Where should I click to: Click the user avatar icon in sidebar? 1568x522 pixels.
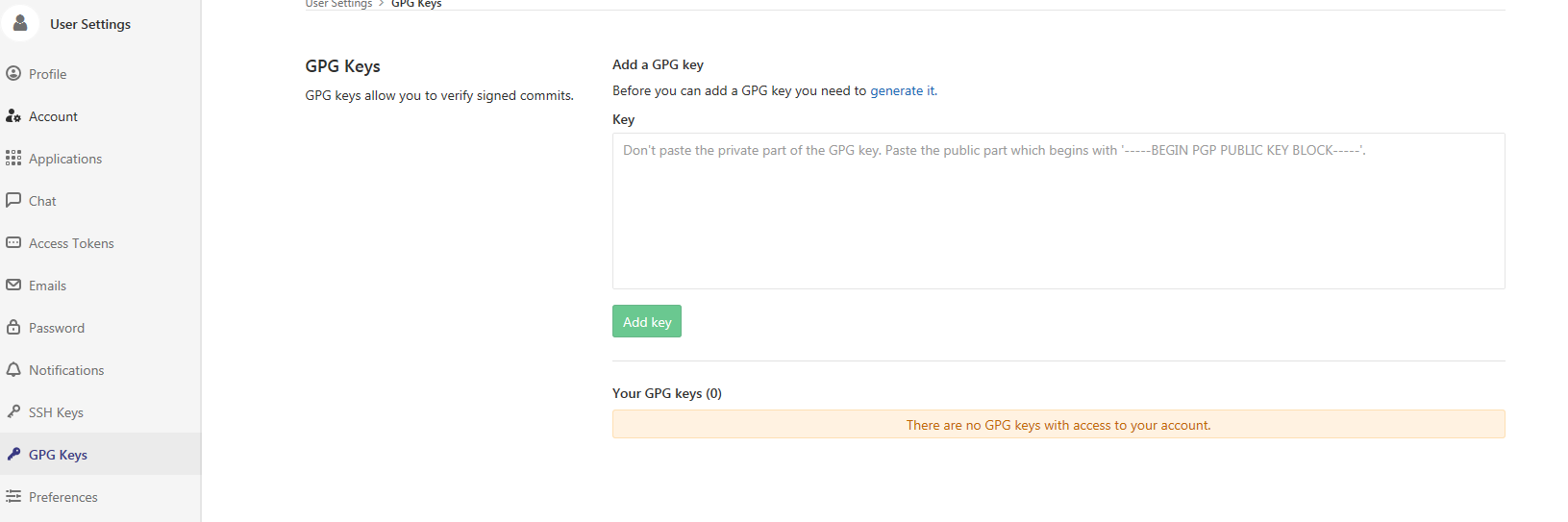pyautogui.click(x=20, y=22)
